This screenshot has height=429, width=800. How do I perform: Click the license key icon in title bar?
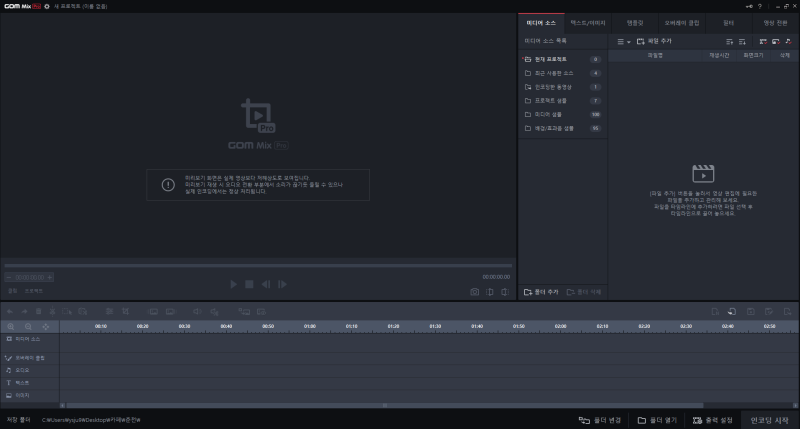tap(749, 6)
